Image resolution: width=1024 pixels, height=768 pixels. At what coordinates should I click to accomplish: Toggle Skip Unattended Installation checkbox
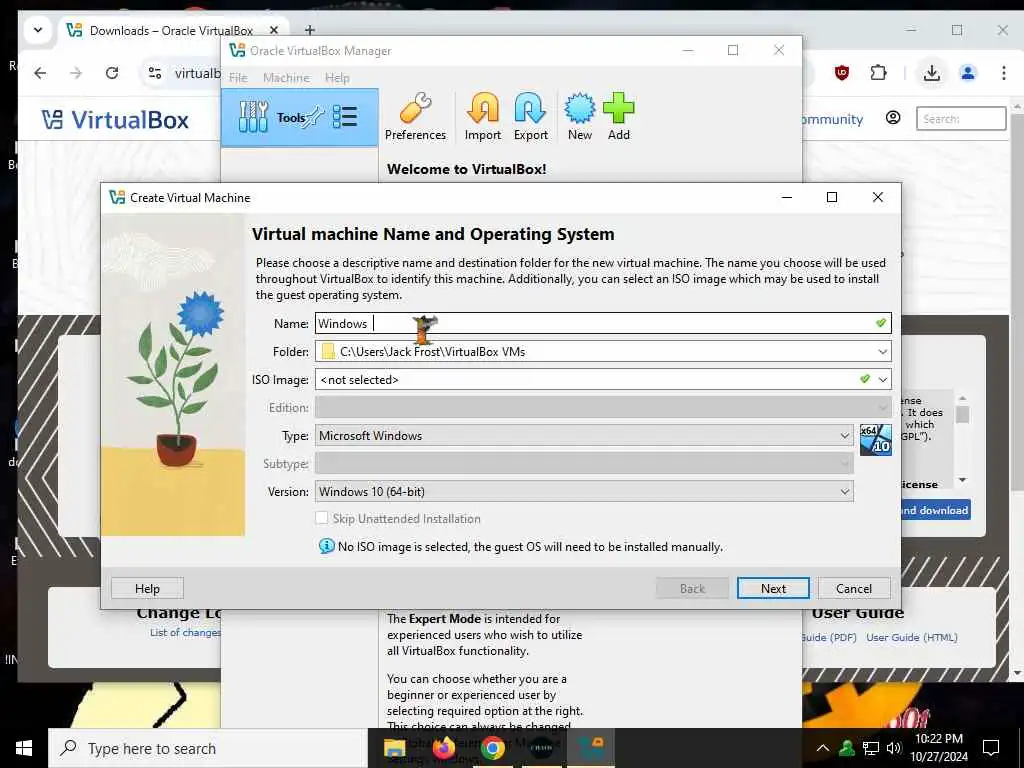321,518
